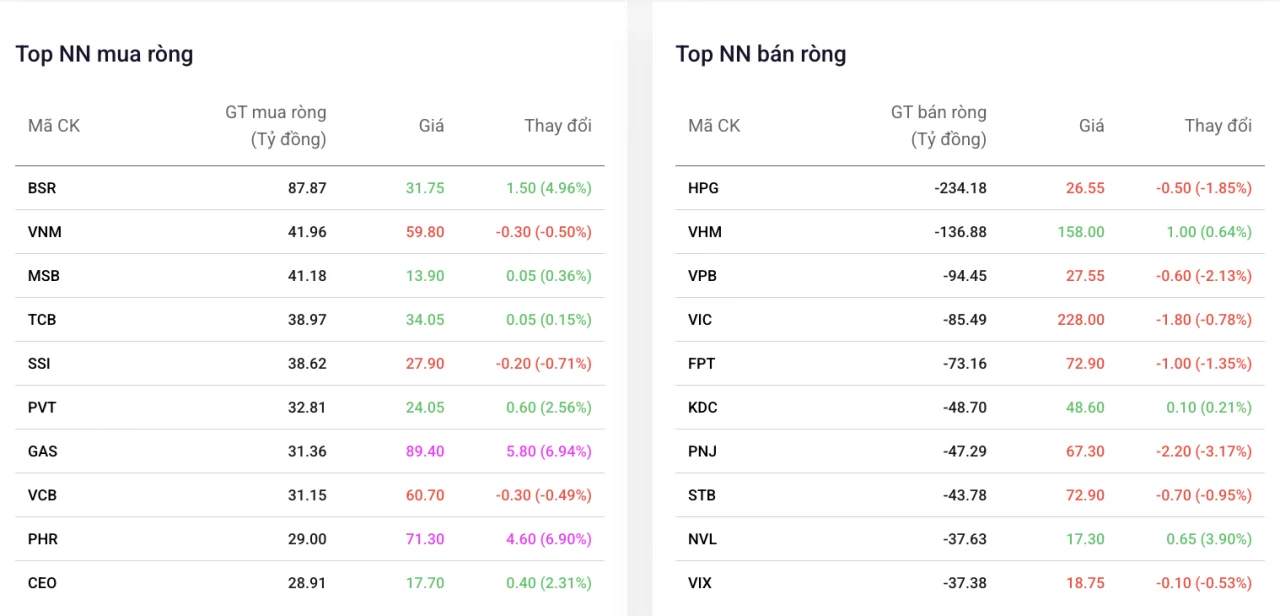The image size is (1280, 616).
Task: Click the 'Top NN mua ròng' heading
Action: tap(104, 54)
